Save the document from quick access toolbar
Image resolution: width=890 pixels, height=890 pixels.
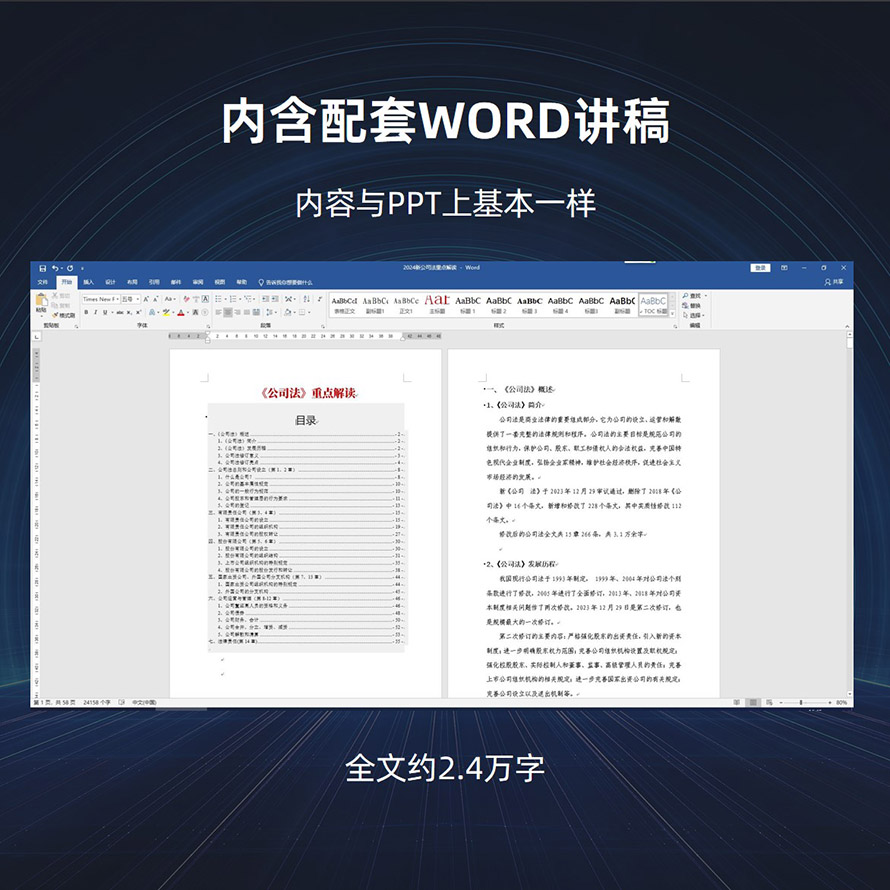[43, 268]
